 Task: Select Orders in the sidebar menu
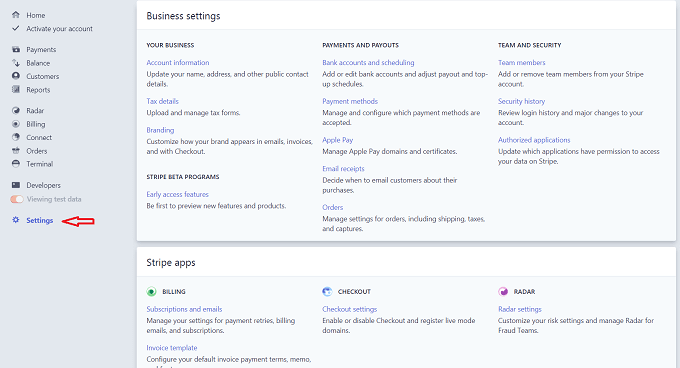37,151
